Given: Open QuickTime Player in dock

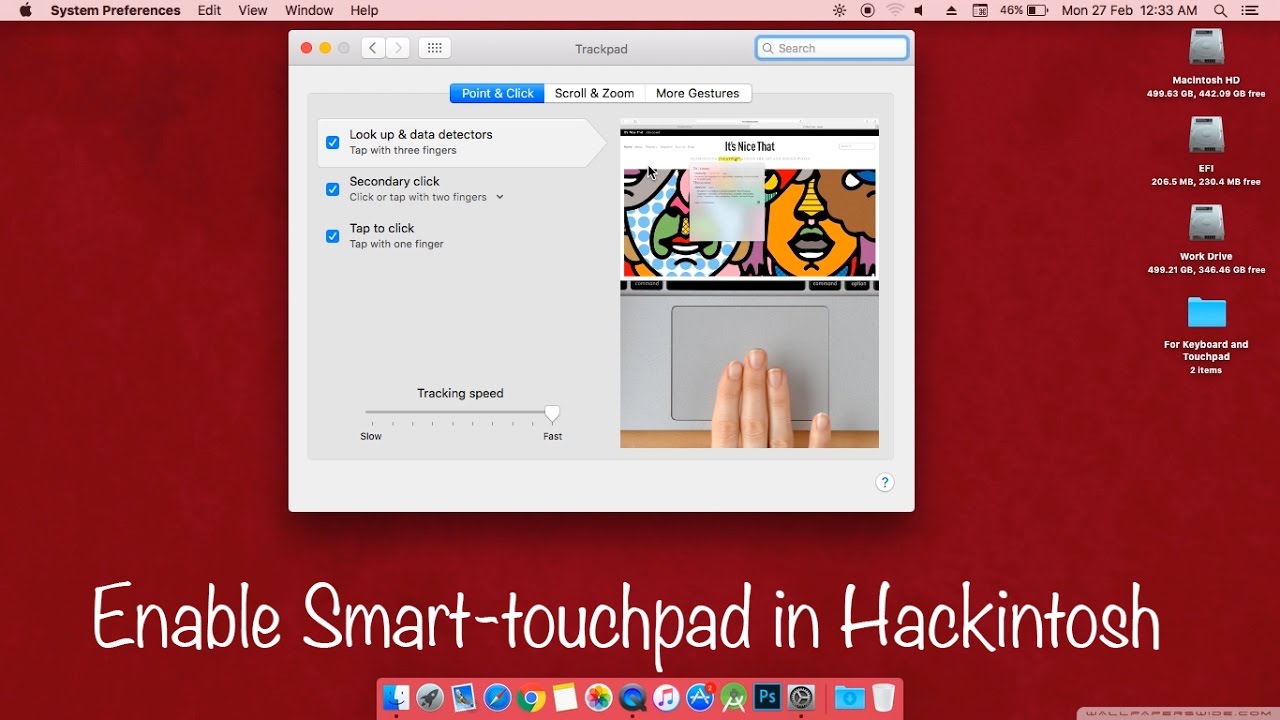Looking at the screenshot, I should click(632, 697).
